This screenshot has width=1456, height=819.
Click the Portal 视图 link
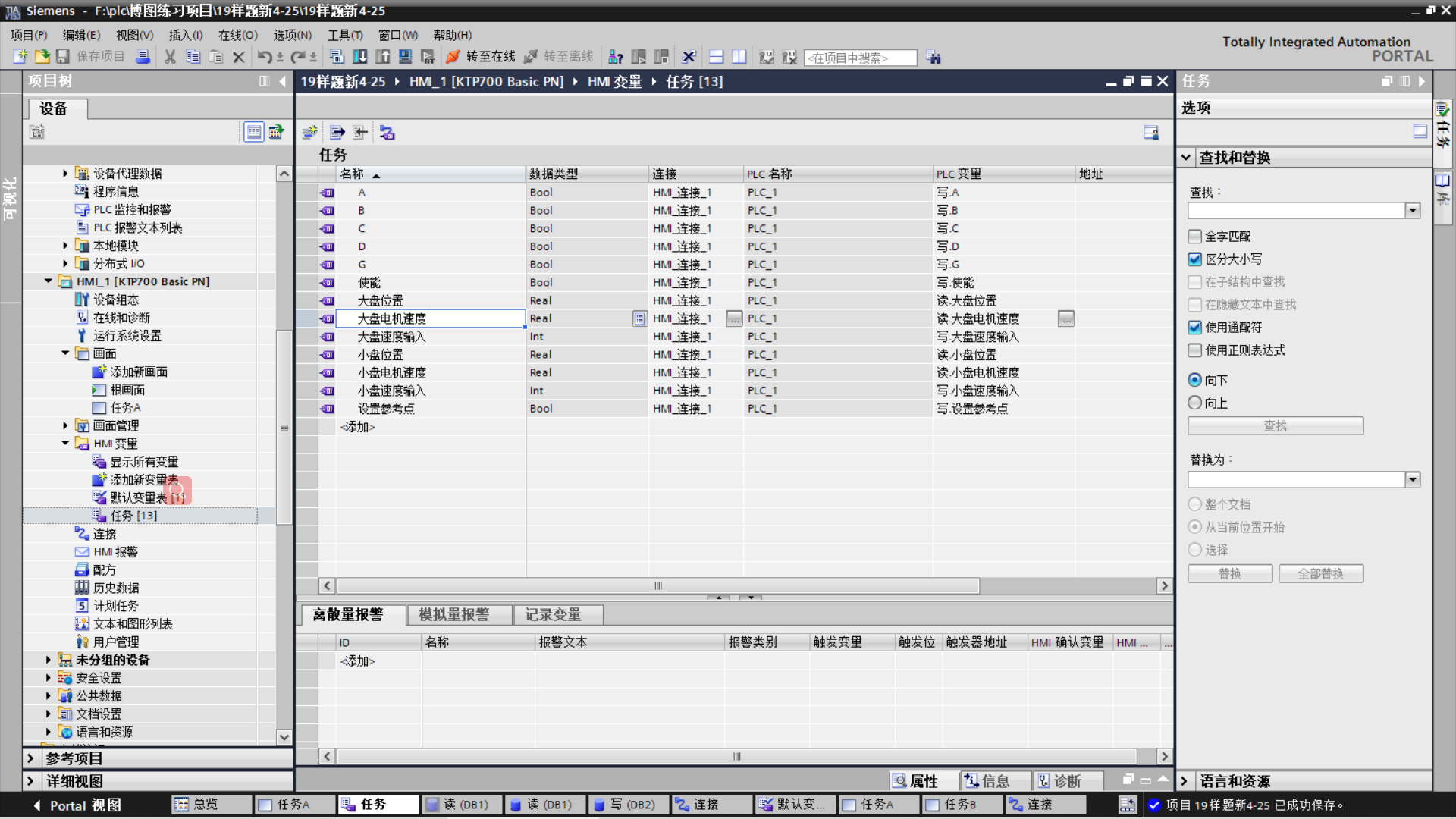pos(83,805)
